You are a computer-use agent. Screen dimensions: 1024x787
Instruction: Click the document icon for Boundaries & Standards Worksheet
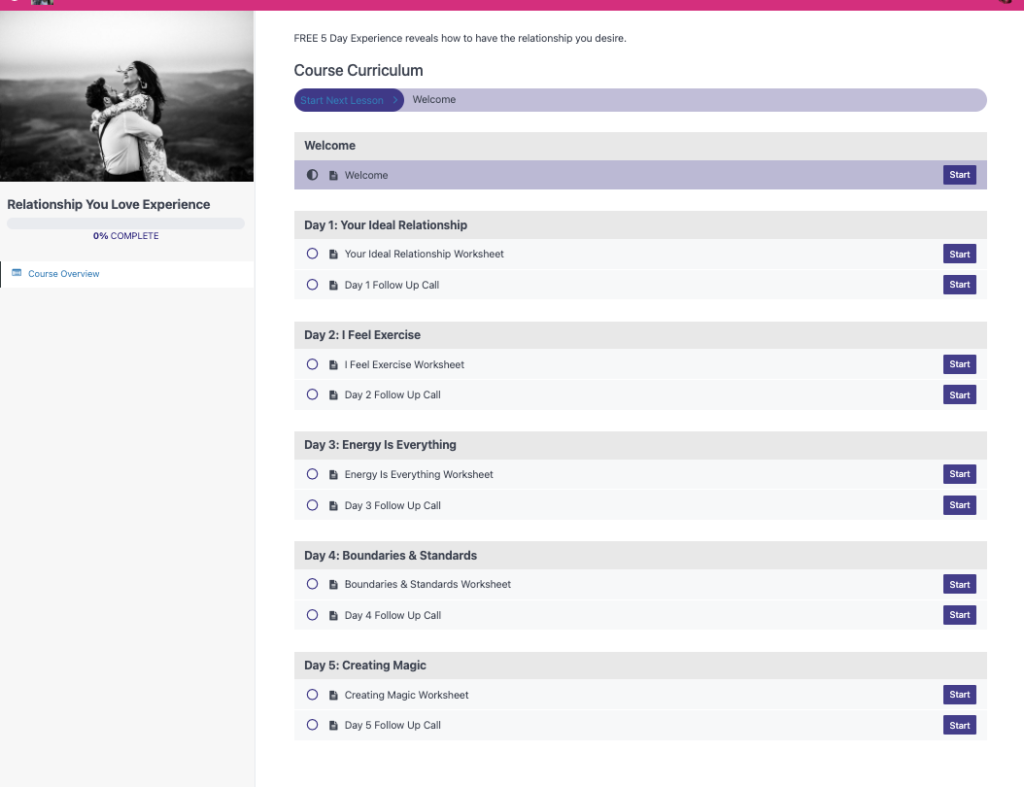click(x=333, y=585)
